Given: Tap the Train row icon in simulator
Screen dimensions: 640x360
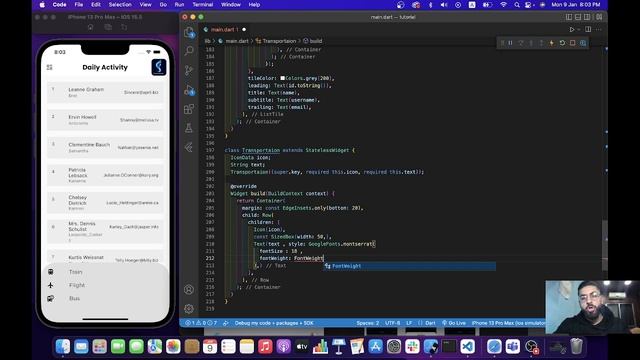Looking at the screenshot, I should pyautogui.click(x=51, y=272).
